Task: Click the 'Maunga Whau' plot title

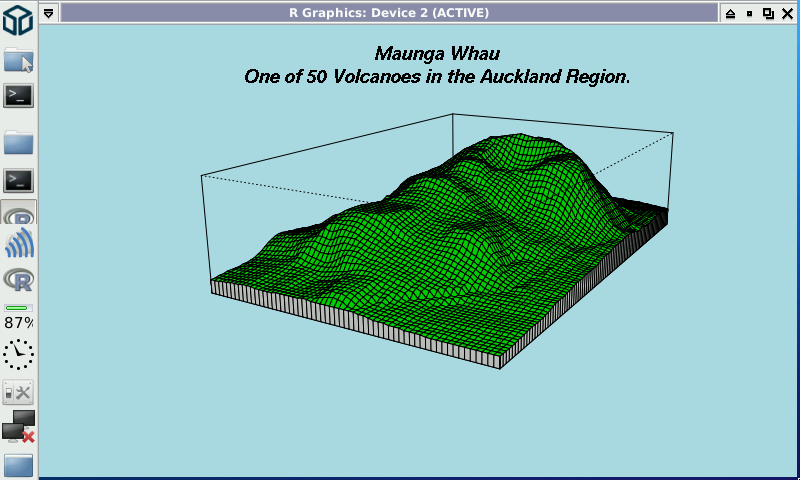Action: click(x=437, y=54)
